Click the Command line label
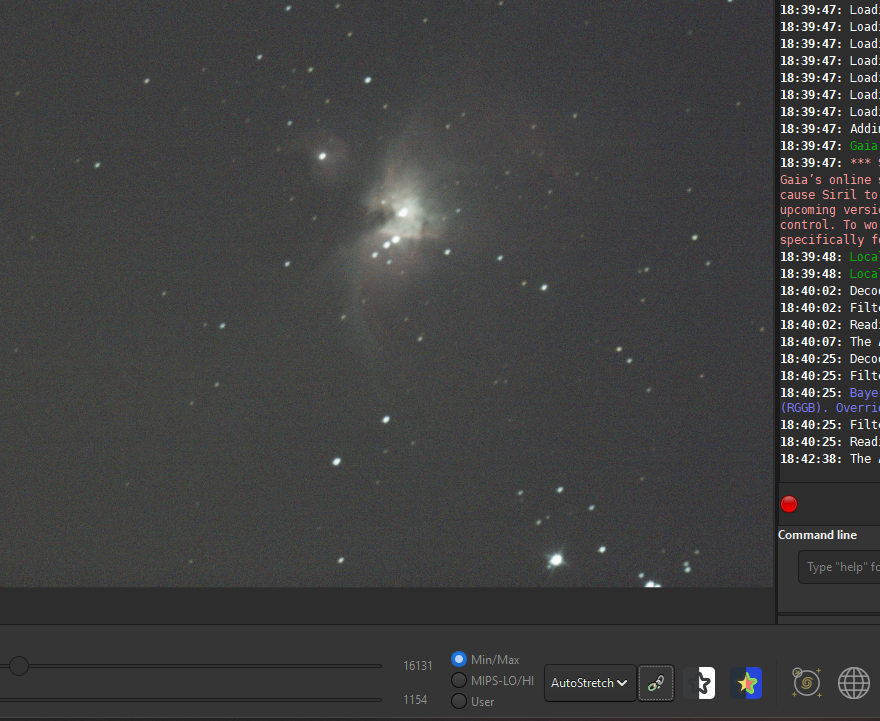This screenshot has width=880, height=721. (817, 535)
